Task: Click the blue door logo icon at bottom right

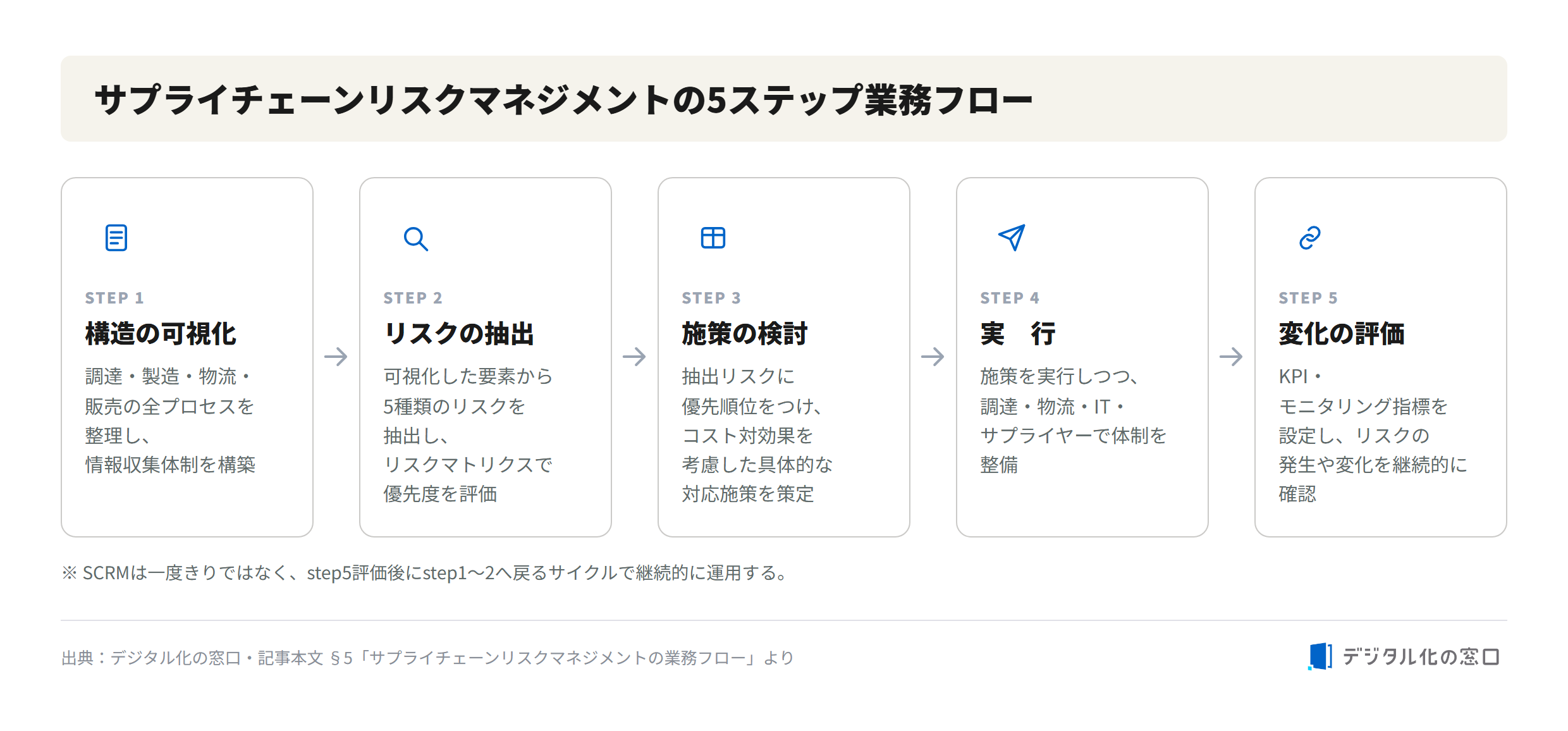Action: click(1320, 656)
